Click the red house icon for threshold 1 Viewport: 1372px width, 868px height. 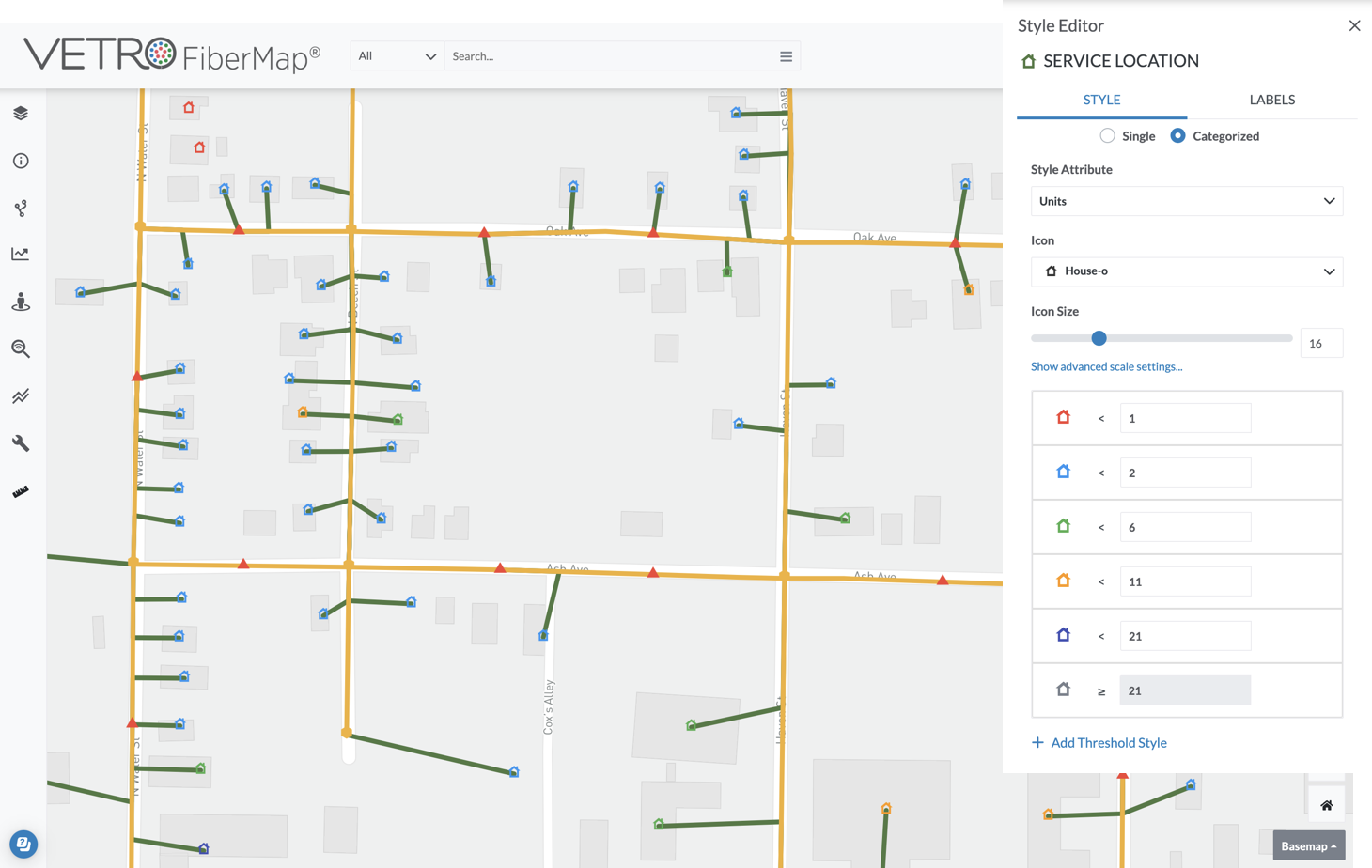1063,417
